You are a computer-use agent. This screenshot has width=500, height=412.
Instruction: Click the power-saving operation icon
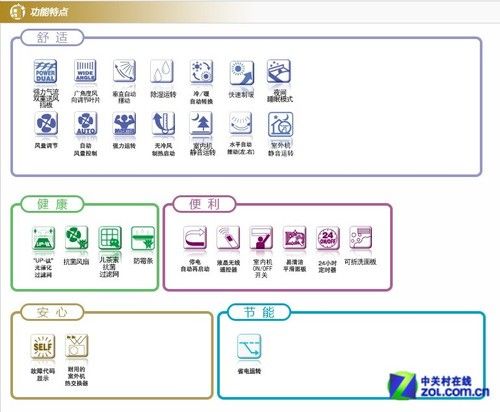click(x=249, y=347)
